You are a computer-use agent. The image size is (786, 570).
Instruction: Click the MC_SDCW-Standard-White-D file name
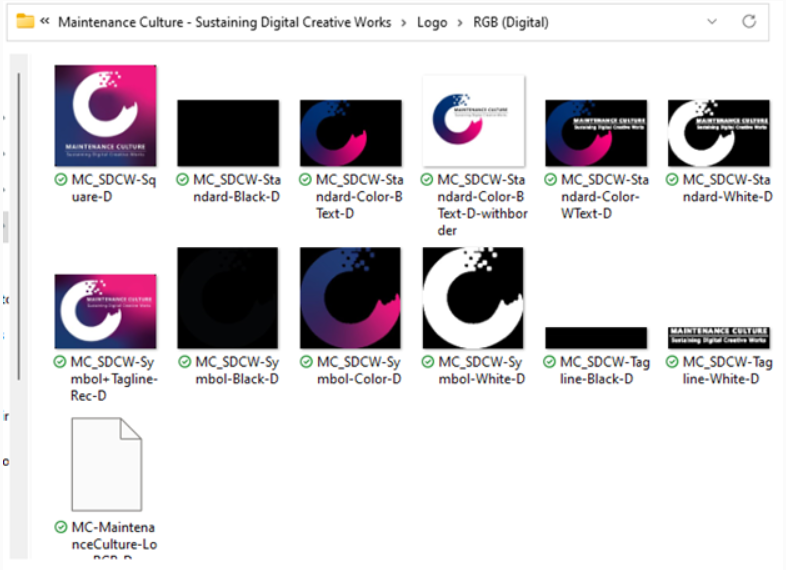click(x=727, y=188)
